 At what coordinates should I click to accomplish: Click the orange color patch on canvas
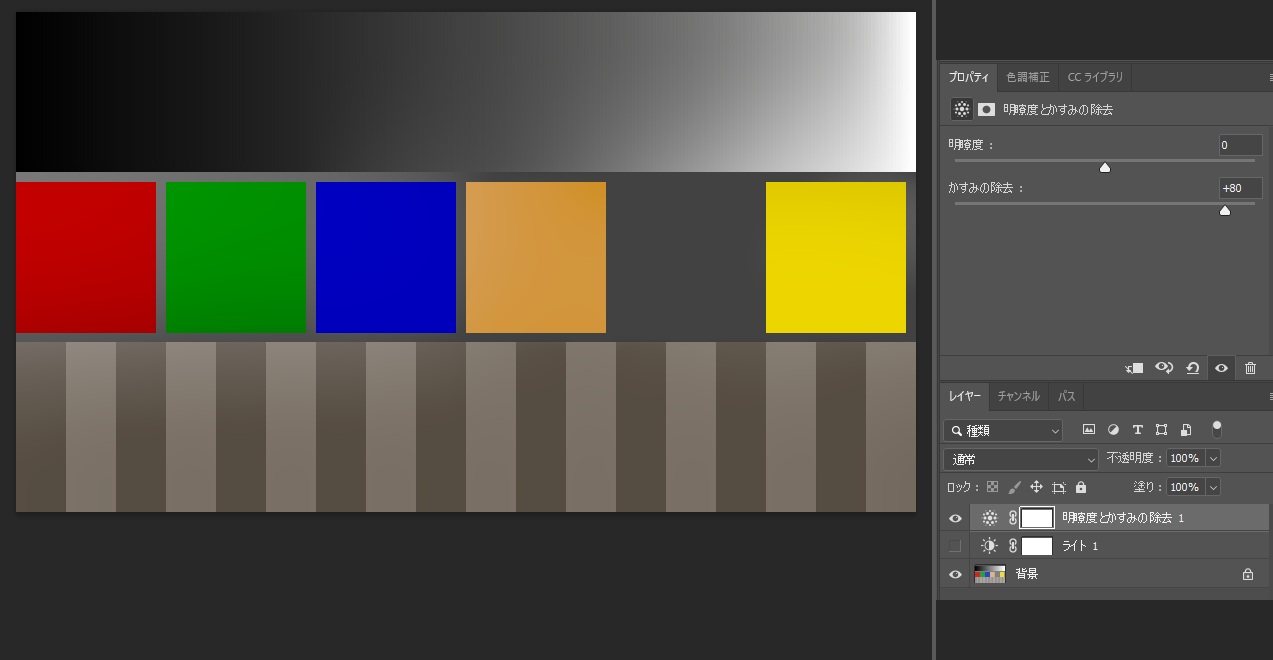pos(536,257)
